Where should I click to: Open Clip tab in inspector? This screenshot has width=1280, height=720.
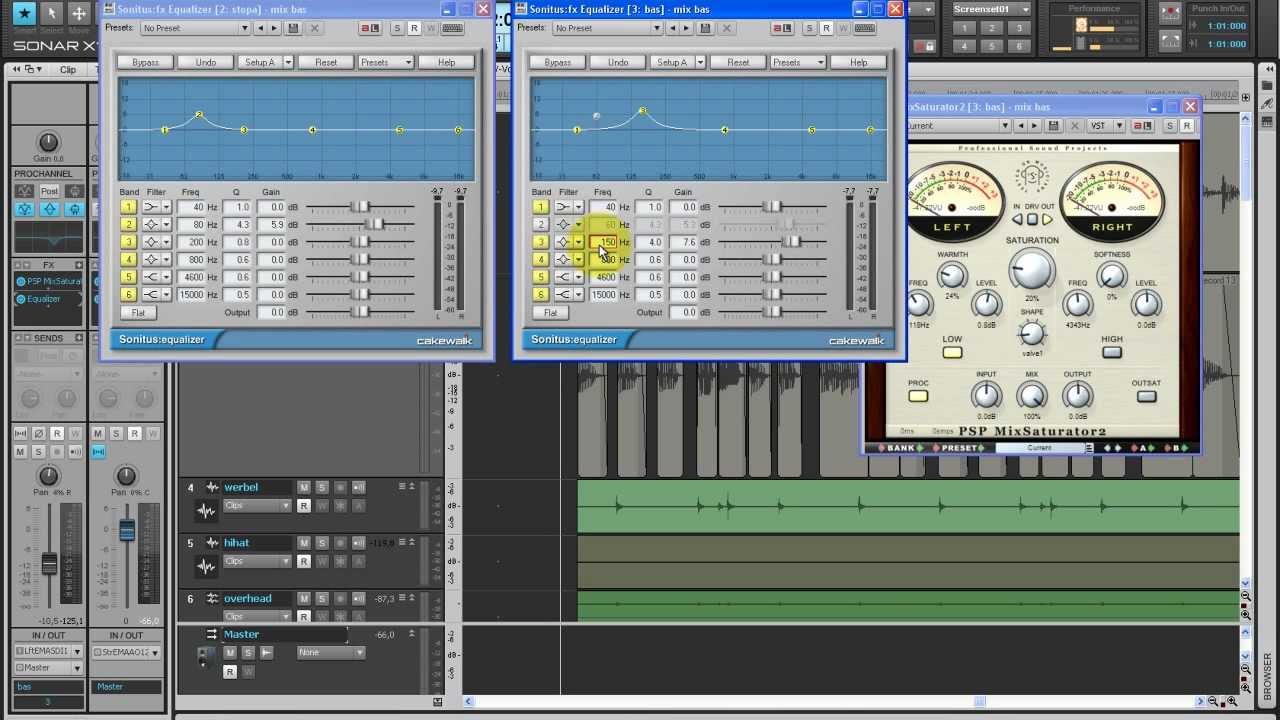[68, 69]
